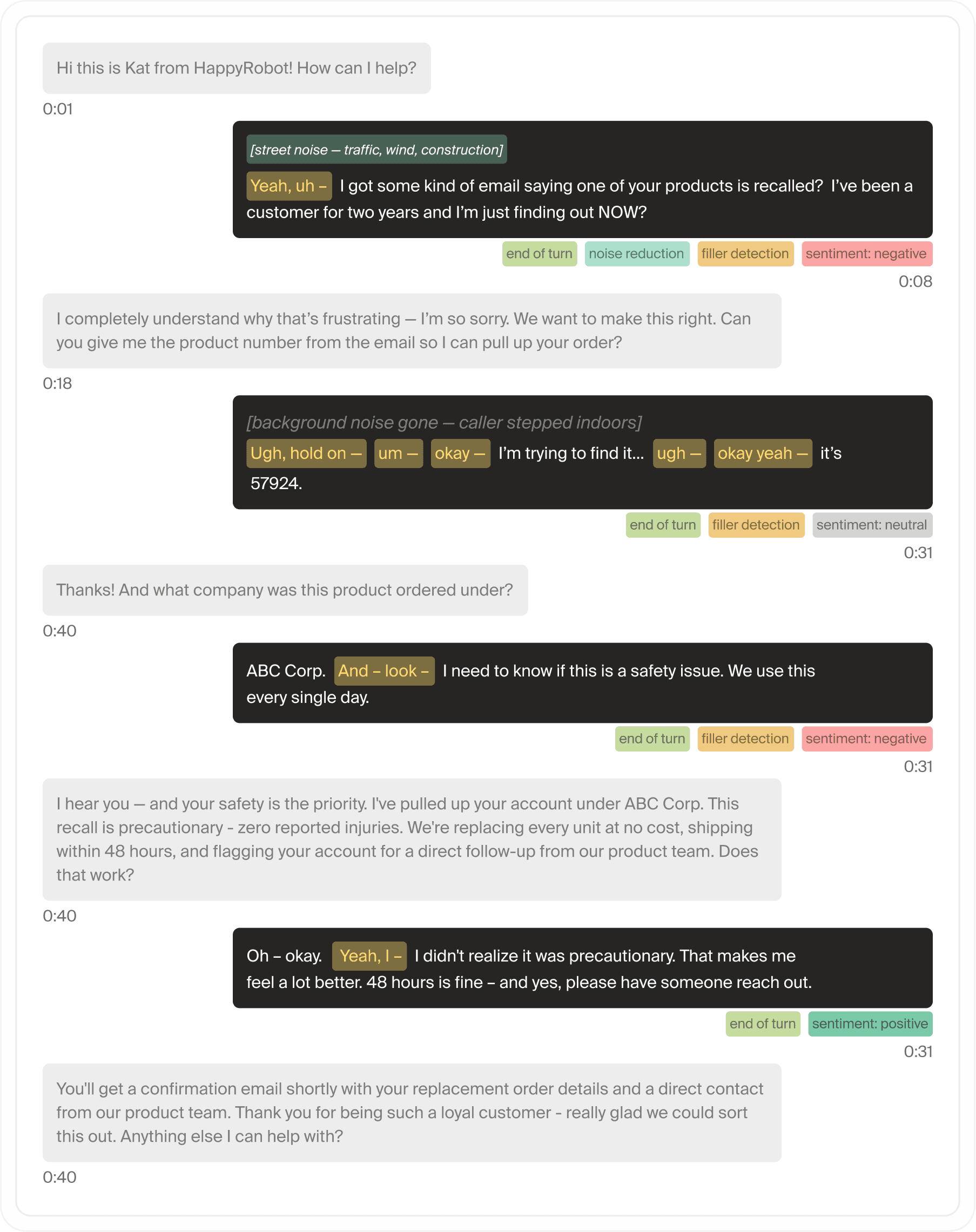Click the 'Thanks! And what company' message bubble
This screenshot has width=976, height=1232.
(x=285, y=590)
